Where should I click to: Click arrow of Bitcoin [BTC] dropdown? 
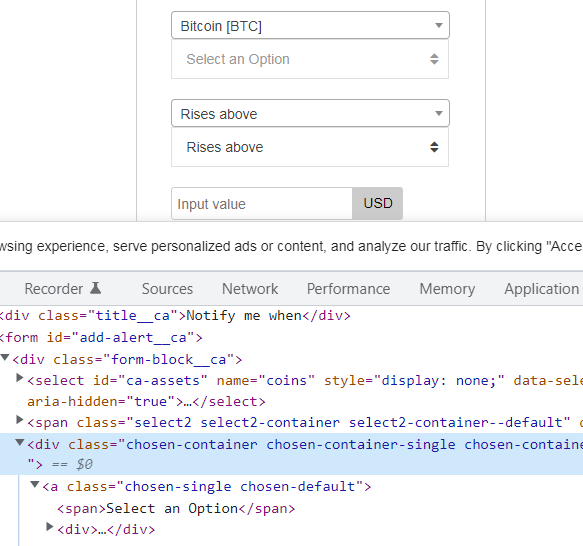pyautogui.click(x=439, y=25)
